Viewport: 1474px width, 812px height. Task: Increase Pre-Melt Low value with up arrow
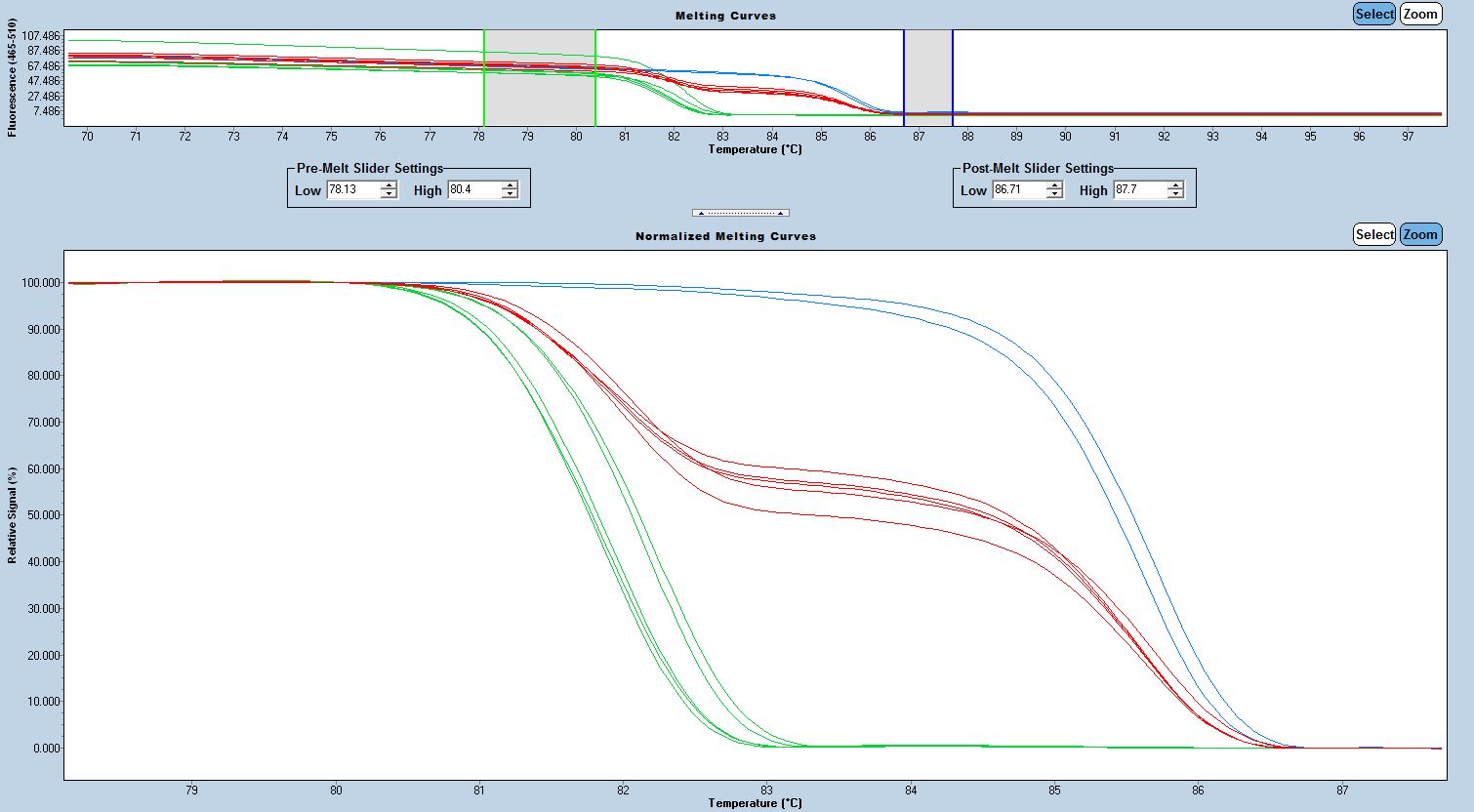389,185
